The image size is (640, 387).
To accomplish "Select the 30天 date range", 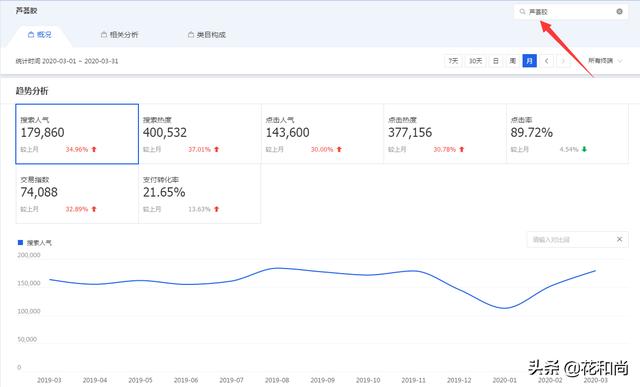I will coord(475,61).
